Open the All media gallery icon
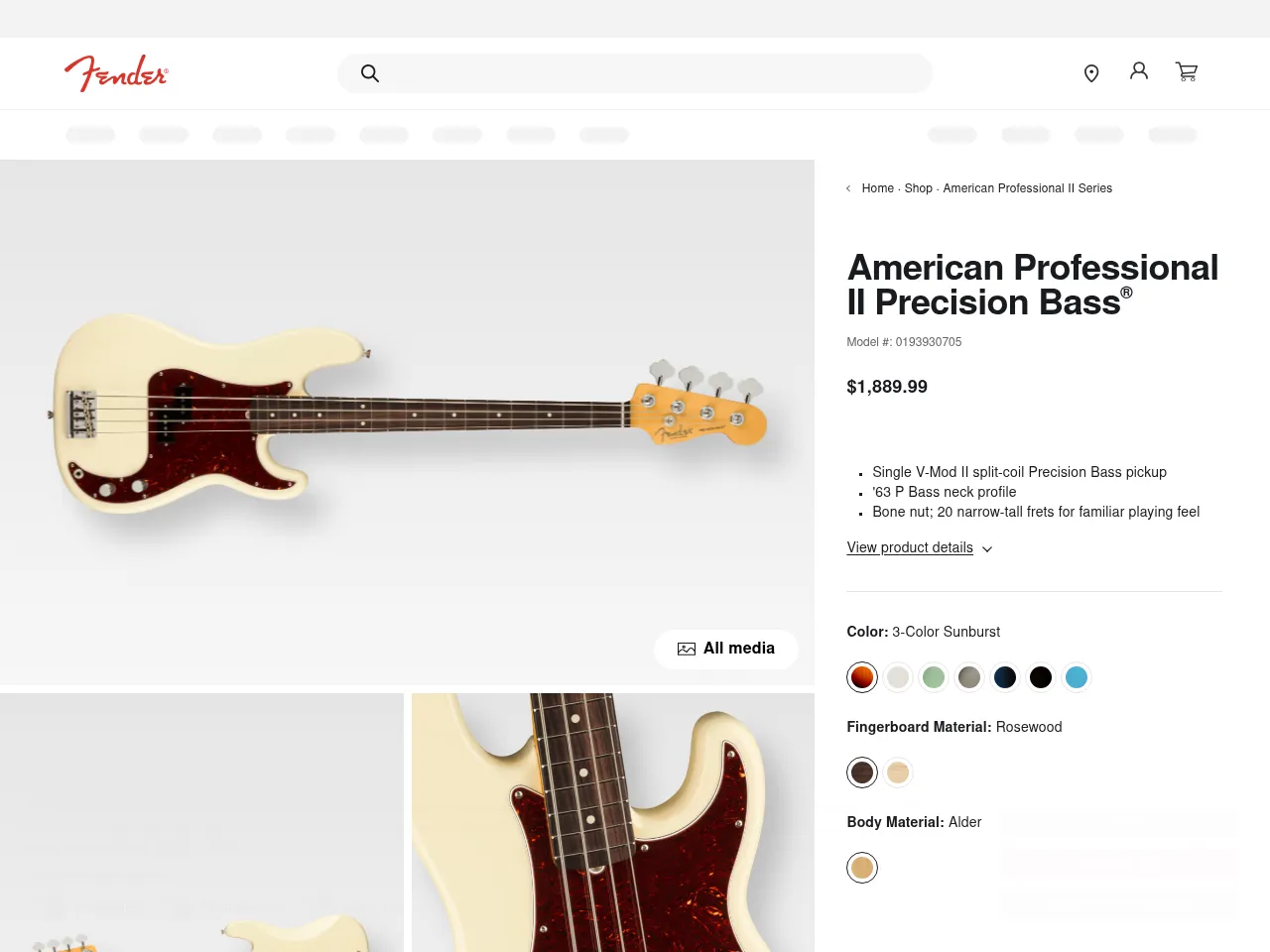The width and height of the screenshot is (1270, 952). pyautogui.click(x=686, y=649)
